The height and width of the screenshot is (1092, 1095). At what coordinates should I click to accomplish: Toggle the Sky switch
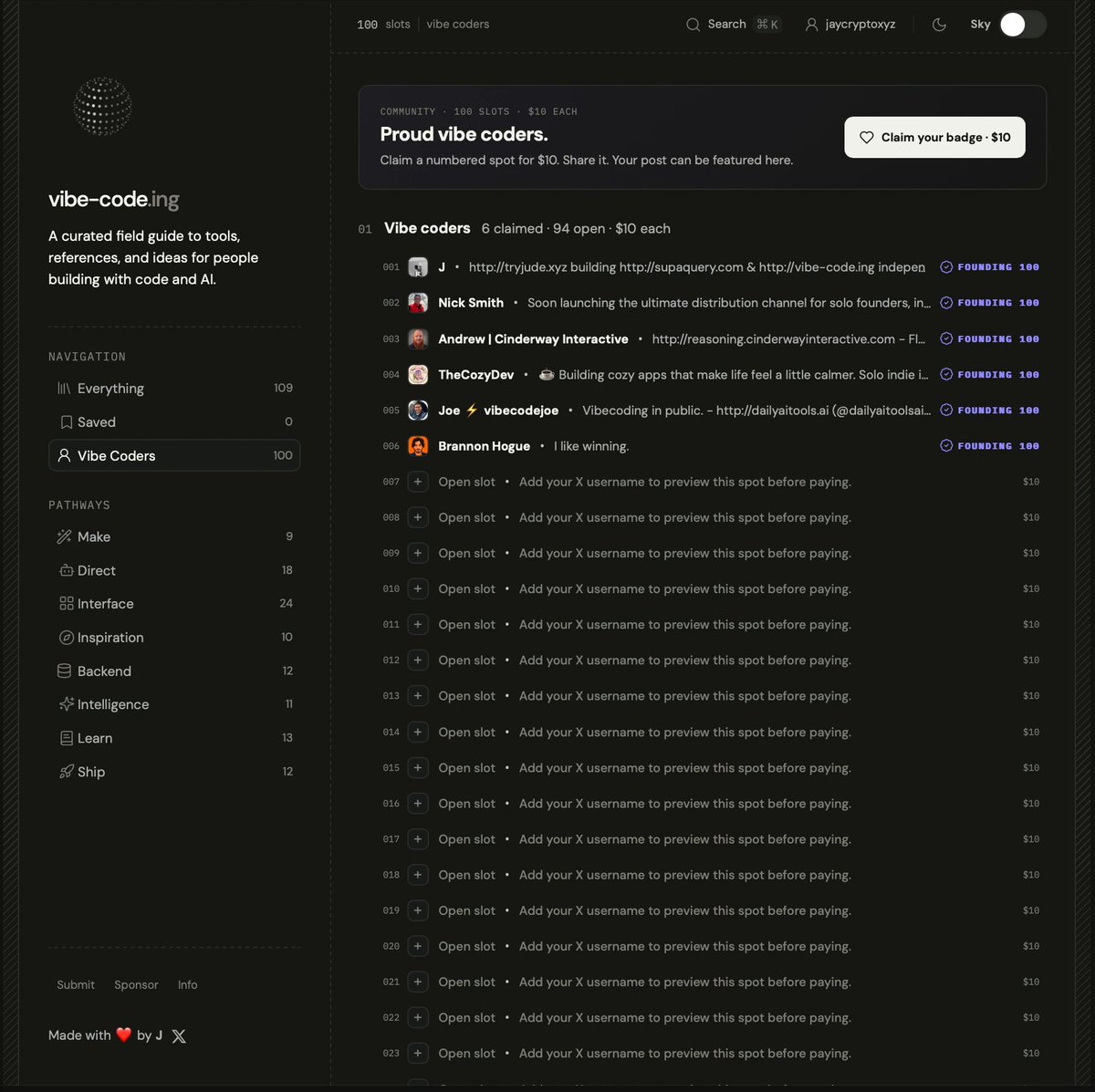1022,25
